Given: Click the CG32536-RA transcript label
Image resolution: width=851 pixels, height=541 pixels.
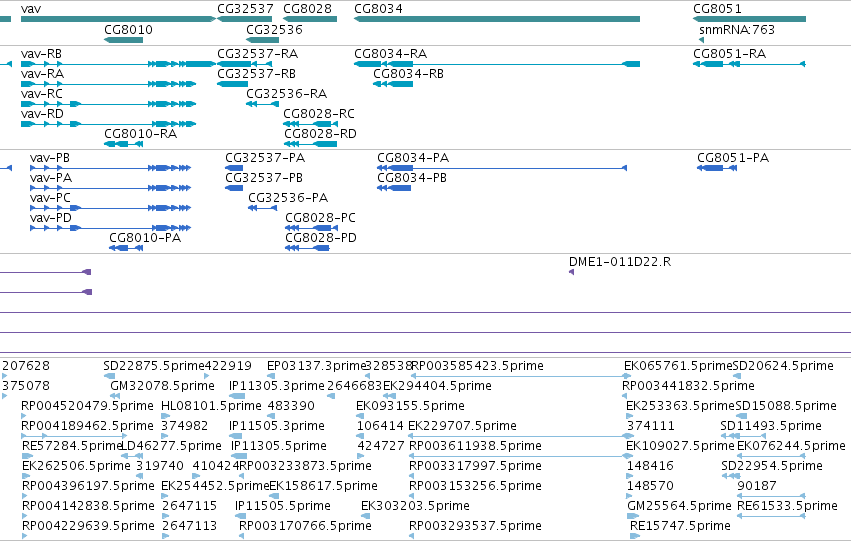Looking at the screenshot, I should [287, 94].
